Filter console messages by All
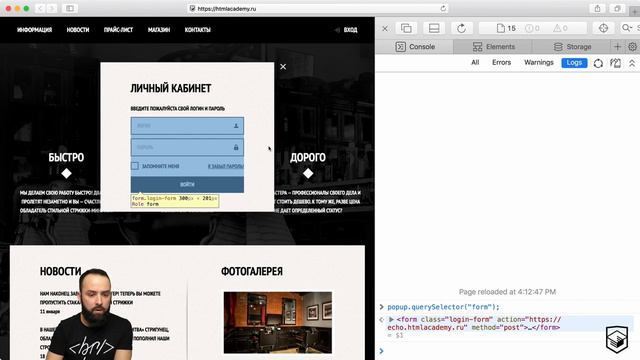The width and height of the screenshot is (640, 360). point(475,62)
